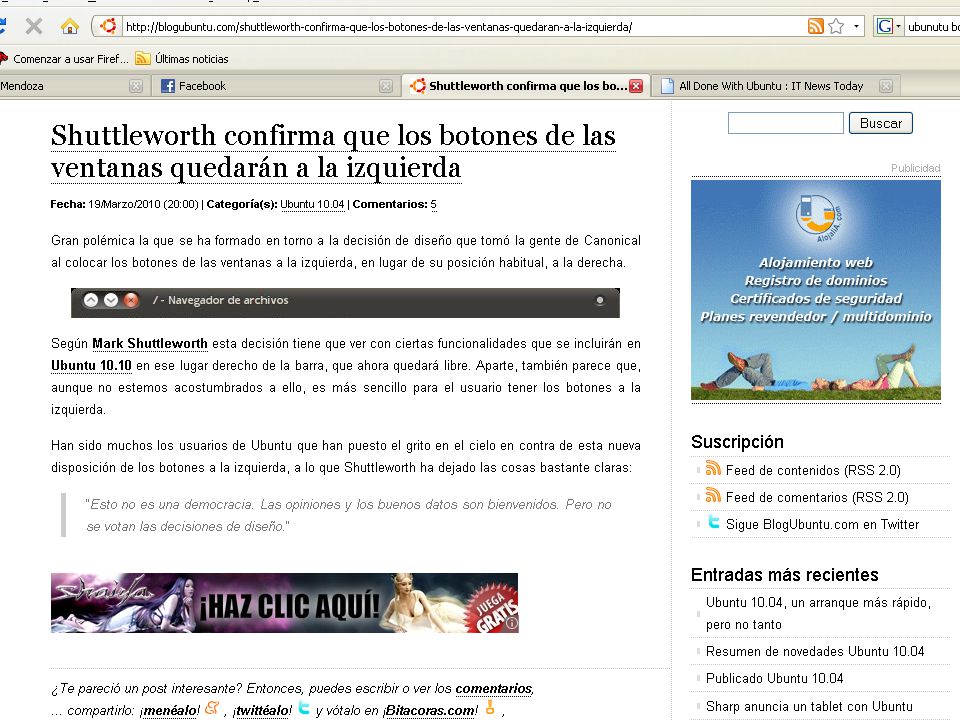Viewport: 960px width, 720px height.
Task: Open 'Sigue BlogUbuntu.com en Twitter'
Action: point(822,524)
